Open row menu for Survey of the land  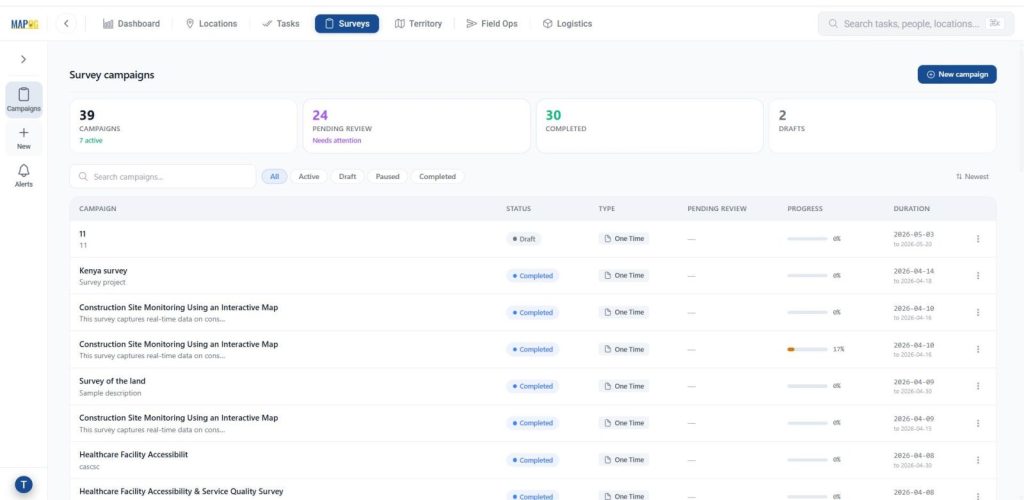click(x=978, y=386)
